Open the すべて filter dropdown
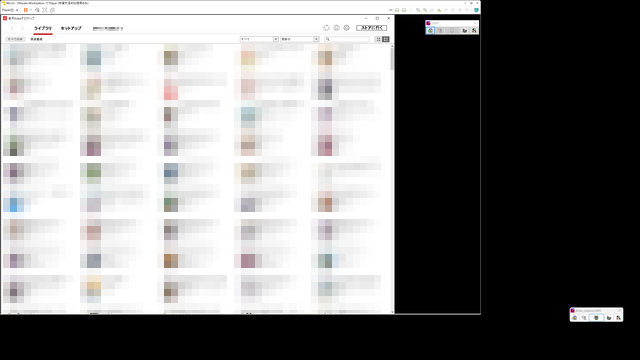Viewport: 640px width, 360px height. (x=259, y=39)
